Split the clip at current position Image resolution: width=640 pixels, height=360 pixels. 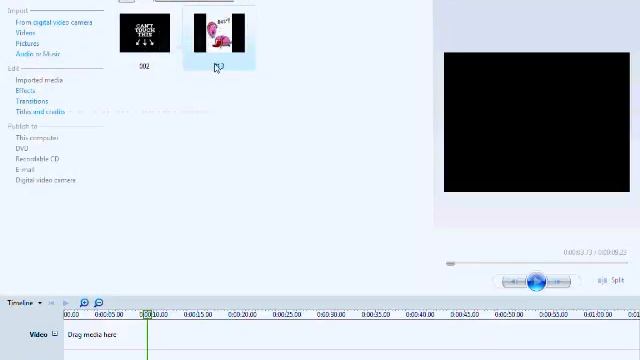click(611, 280)
